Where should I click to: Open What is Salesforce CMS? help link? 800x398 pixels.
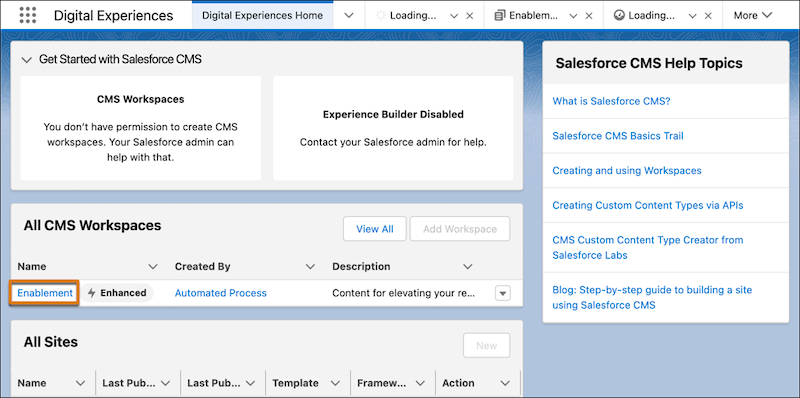pyautogui.click(x=611, y=101)
